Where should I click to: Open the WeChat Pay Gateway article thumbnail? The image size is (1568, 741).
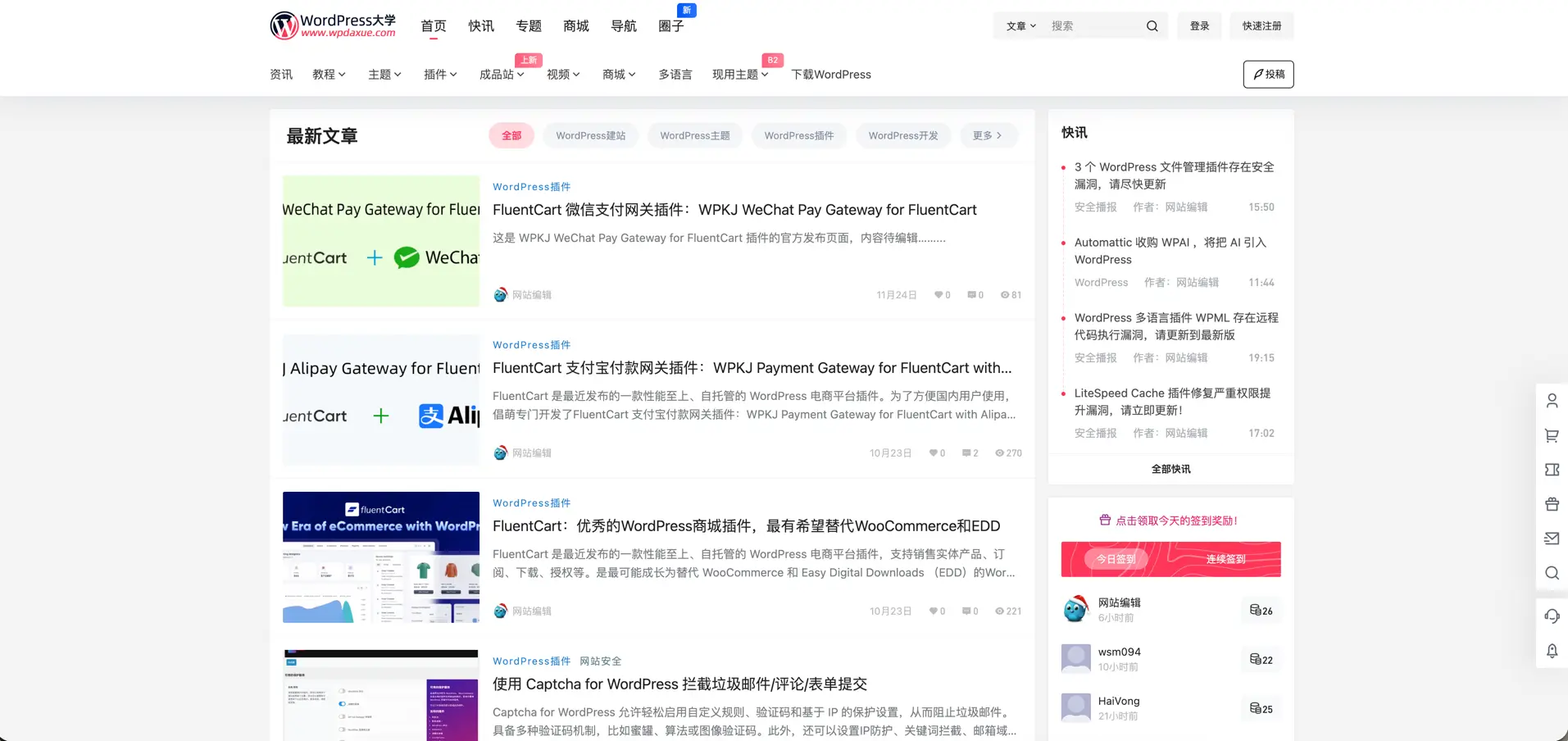pos(381,241)
